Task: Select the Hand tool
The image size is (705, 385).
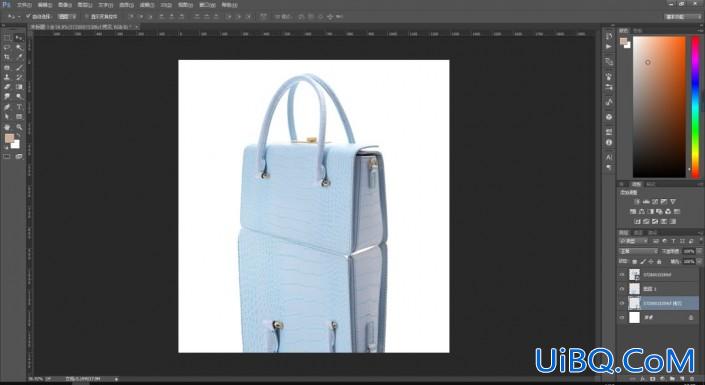Action: coord(7,126)
